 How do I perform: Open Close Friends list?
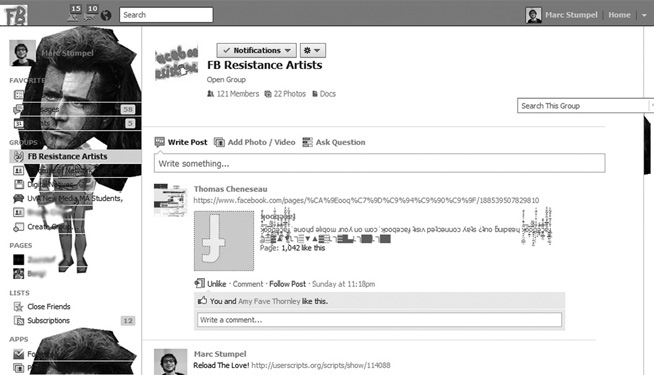49,307
